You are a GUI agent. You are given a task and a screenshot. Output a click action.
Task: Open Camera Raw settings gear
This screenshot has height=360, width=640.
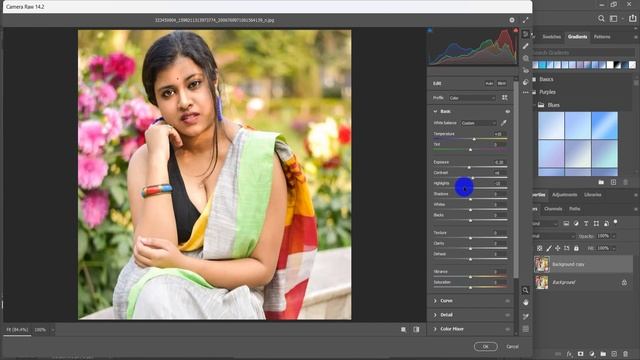pyautogui.click(x=512, y=20)
